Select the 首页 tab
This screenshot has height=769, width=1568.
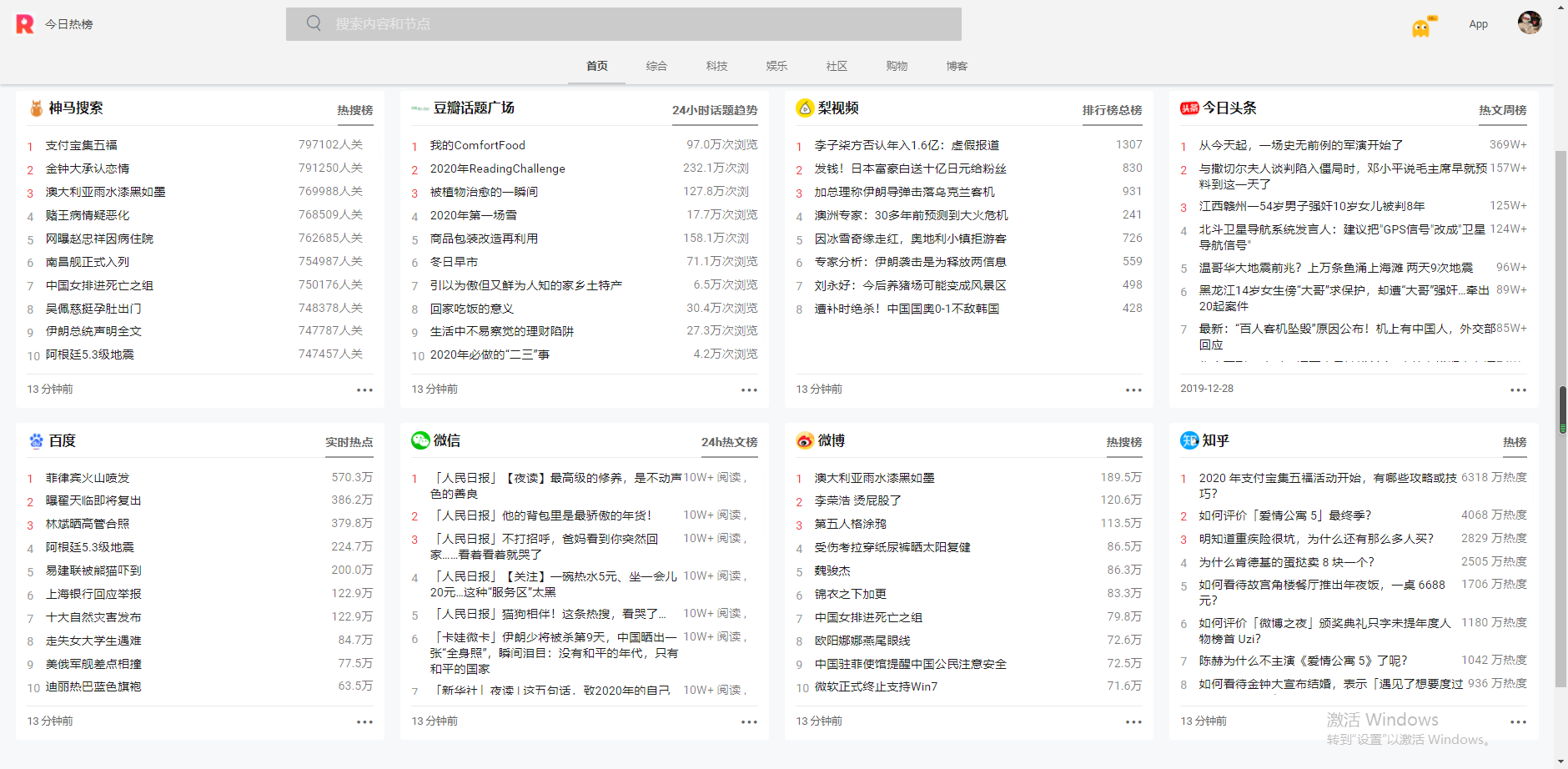[597, 66]
